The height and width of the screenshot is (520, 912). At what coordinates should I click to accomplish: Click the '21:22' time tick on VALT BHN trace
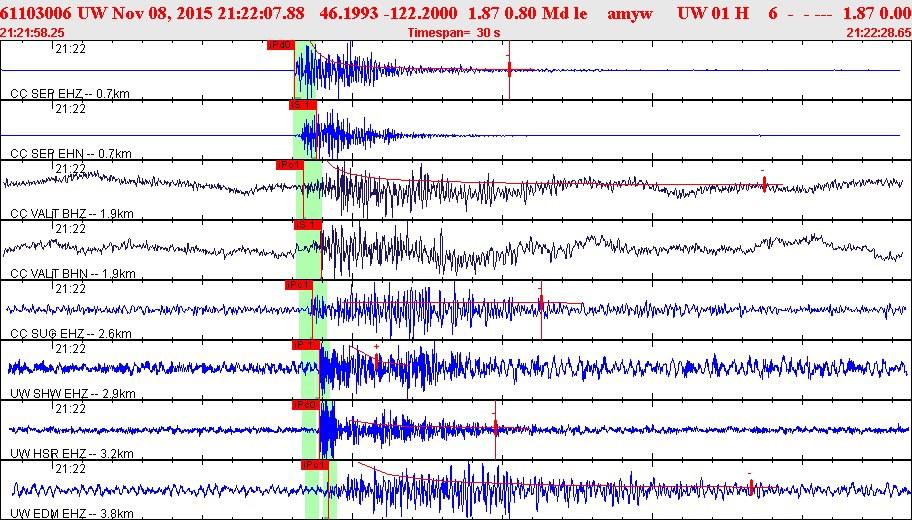(x=70, y=229)
